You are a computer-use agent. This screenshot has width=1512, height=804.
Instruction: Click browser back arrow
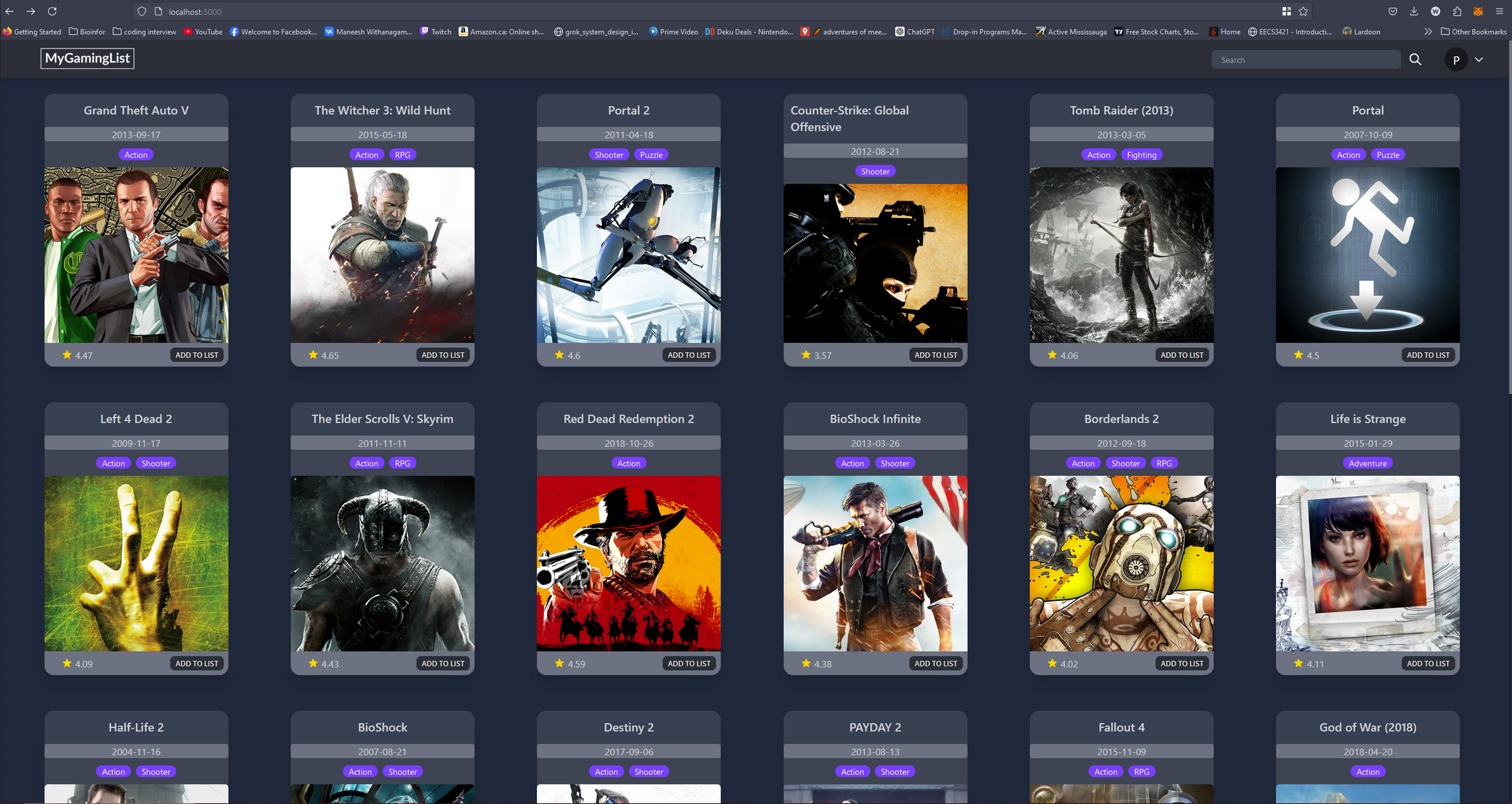click(9, 11)
